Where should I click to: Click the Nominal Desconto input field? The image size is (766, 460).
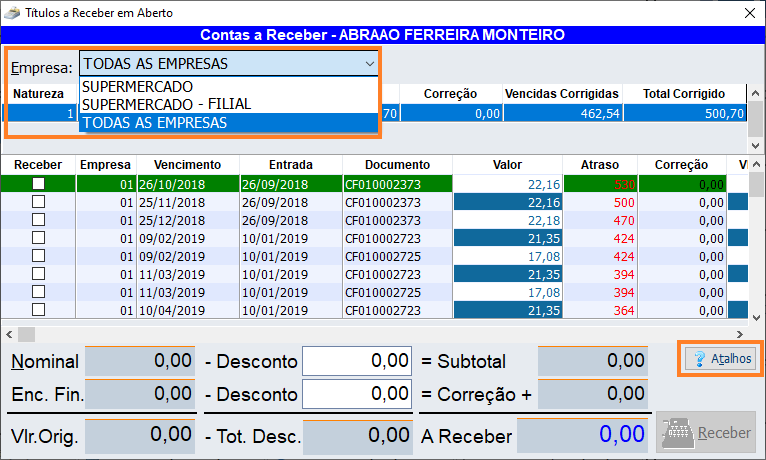(x=357, y=361)
